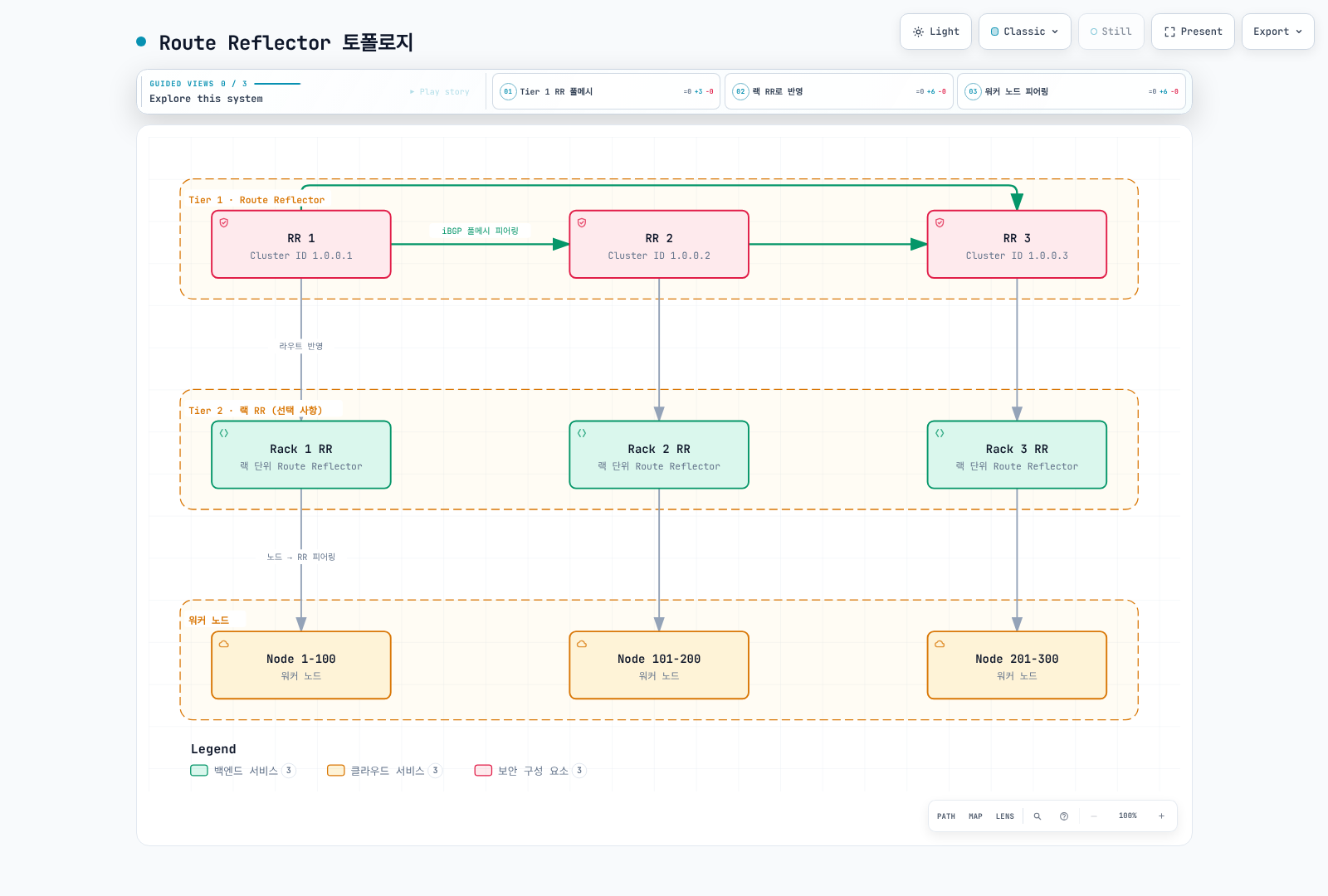
Task: Click the code icon on Rack 3 RR
Action: click(940, 433)
